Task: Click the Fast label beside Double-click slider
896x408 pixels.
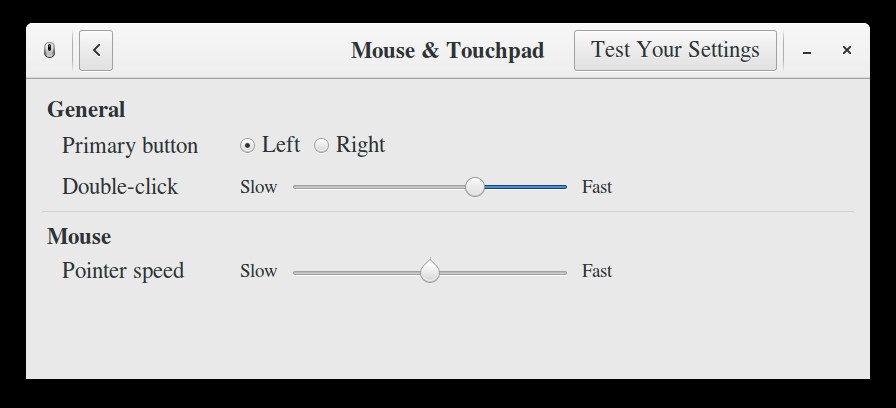Action: coord(597,187)
